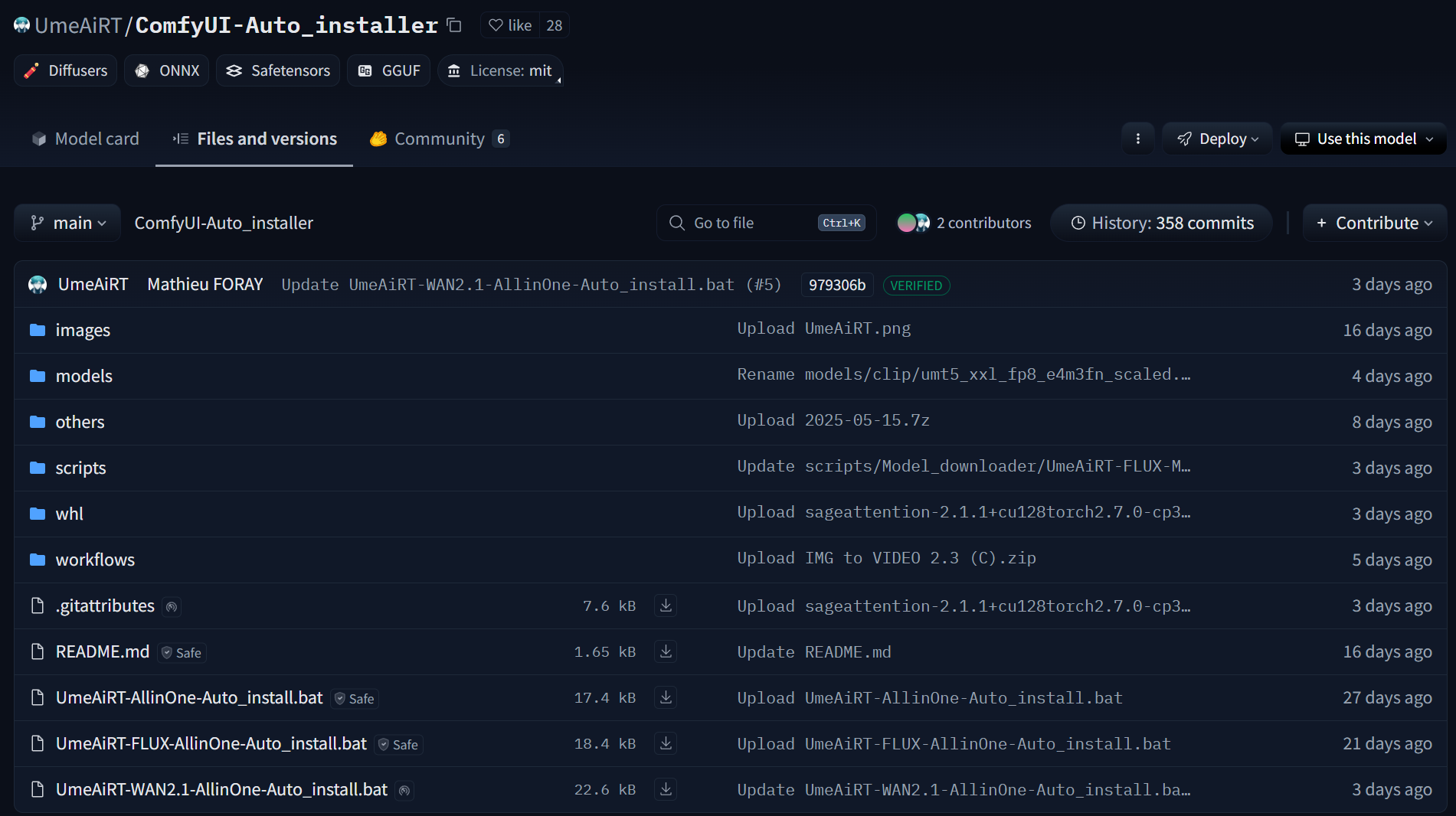
Task: Like this model repository
Action: (510, 25)
